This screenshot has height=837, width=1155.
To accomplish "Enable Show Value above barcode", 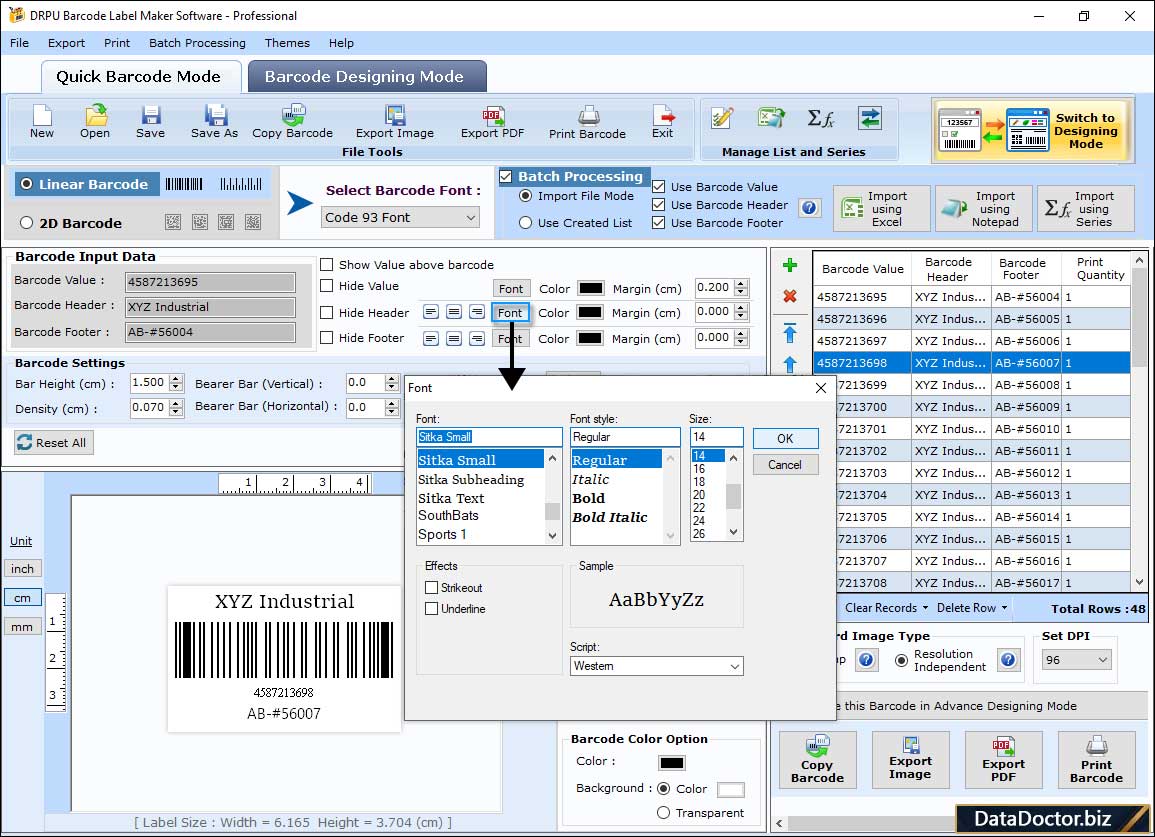I will point(326,265).
